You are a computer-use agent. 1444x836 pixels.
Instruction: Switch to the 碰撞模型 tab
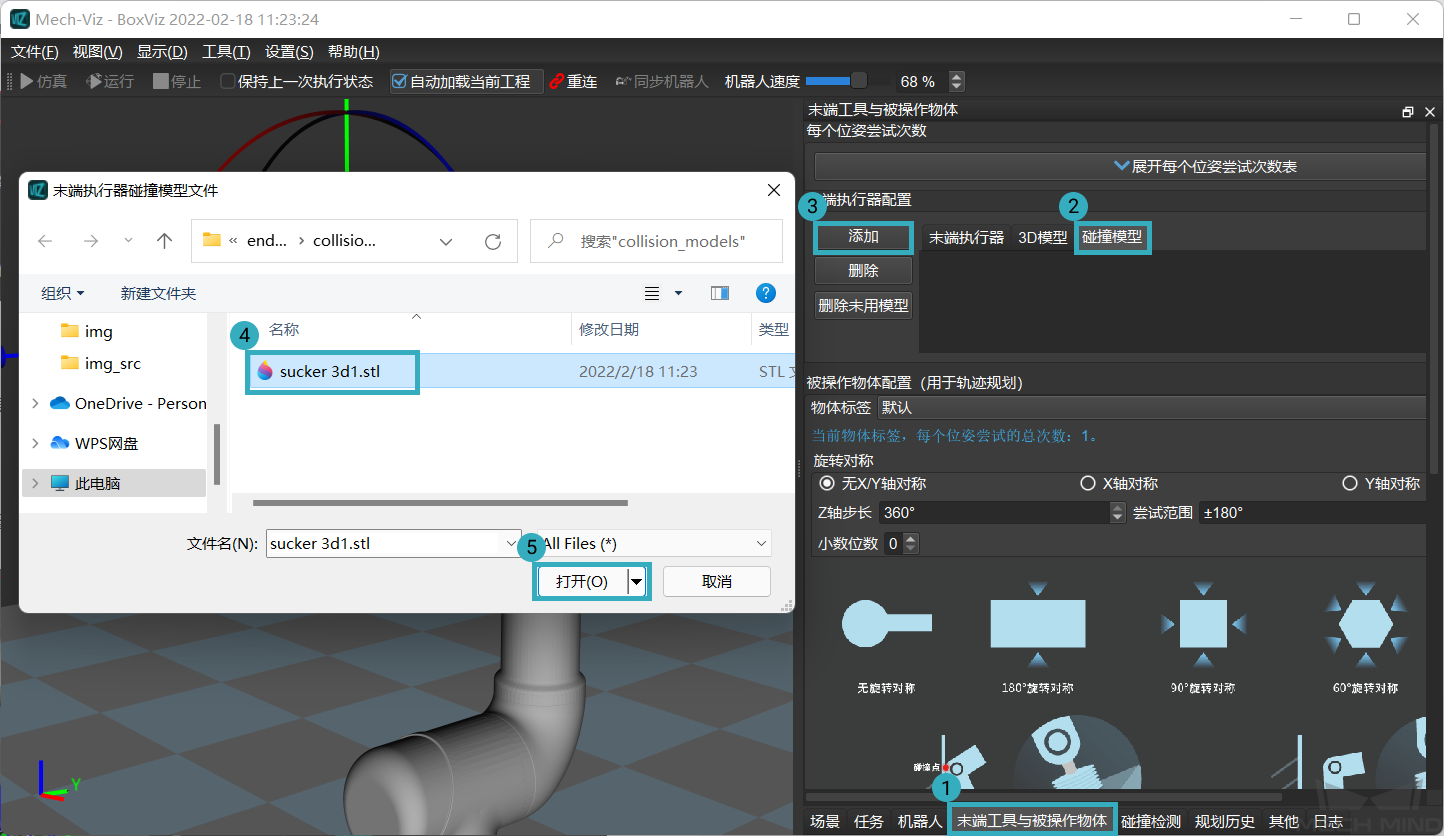coord(1112,238)
